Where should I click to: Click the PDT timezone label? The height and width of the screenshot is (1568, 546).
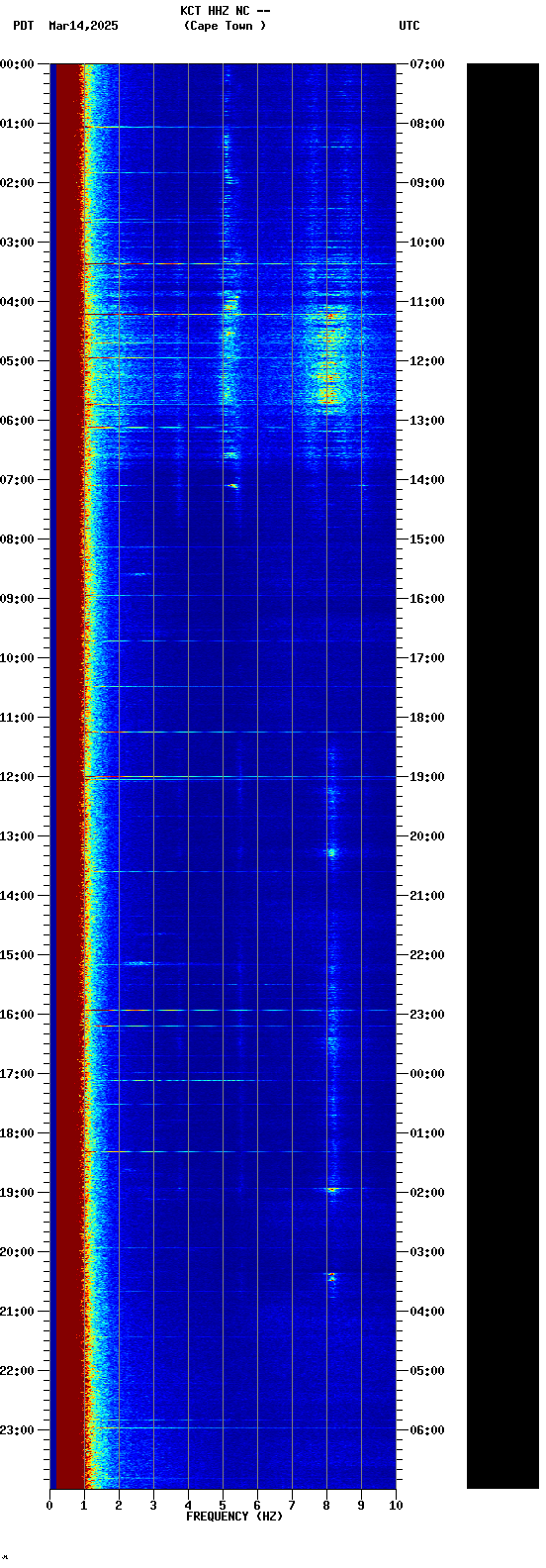click(23, 26)
